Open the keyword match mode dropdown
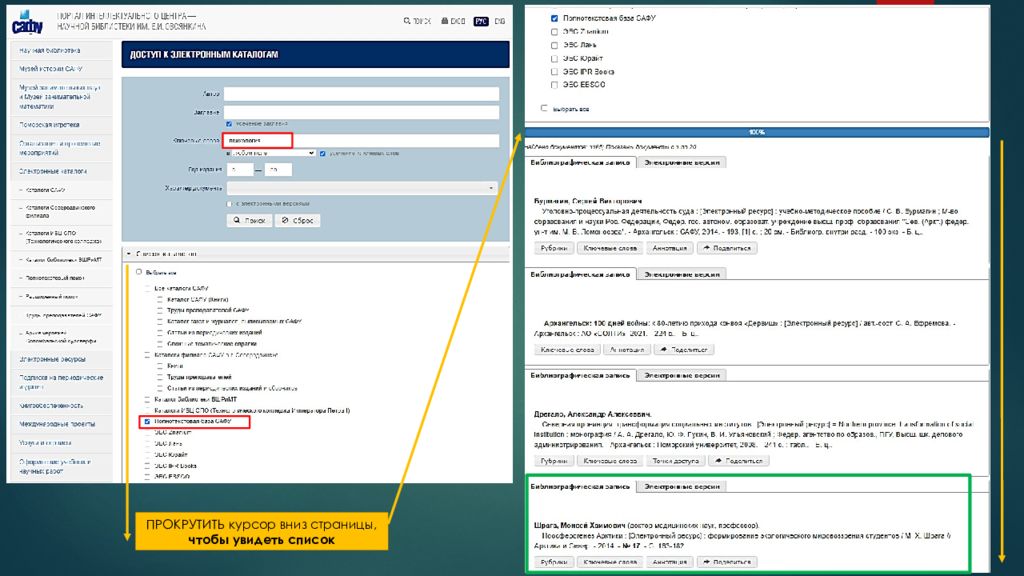The height and width of the screenshot is (576, 1024). 274,153
